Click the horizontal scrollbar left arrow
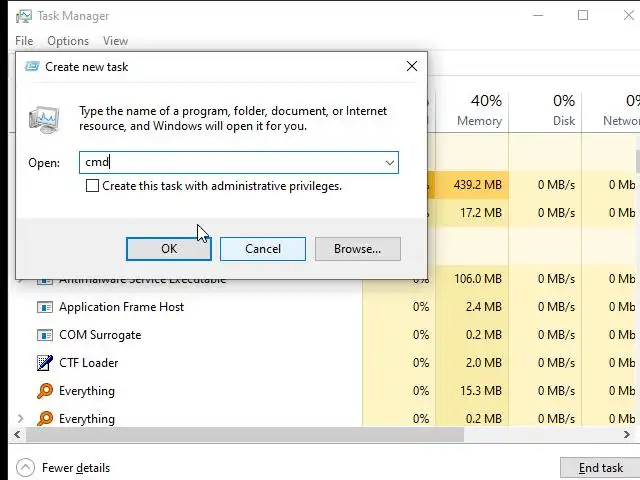The height and width of the screenshot is (480, 640). coord(17,435)
